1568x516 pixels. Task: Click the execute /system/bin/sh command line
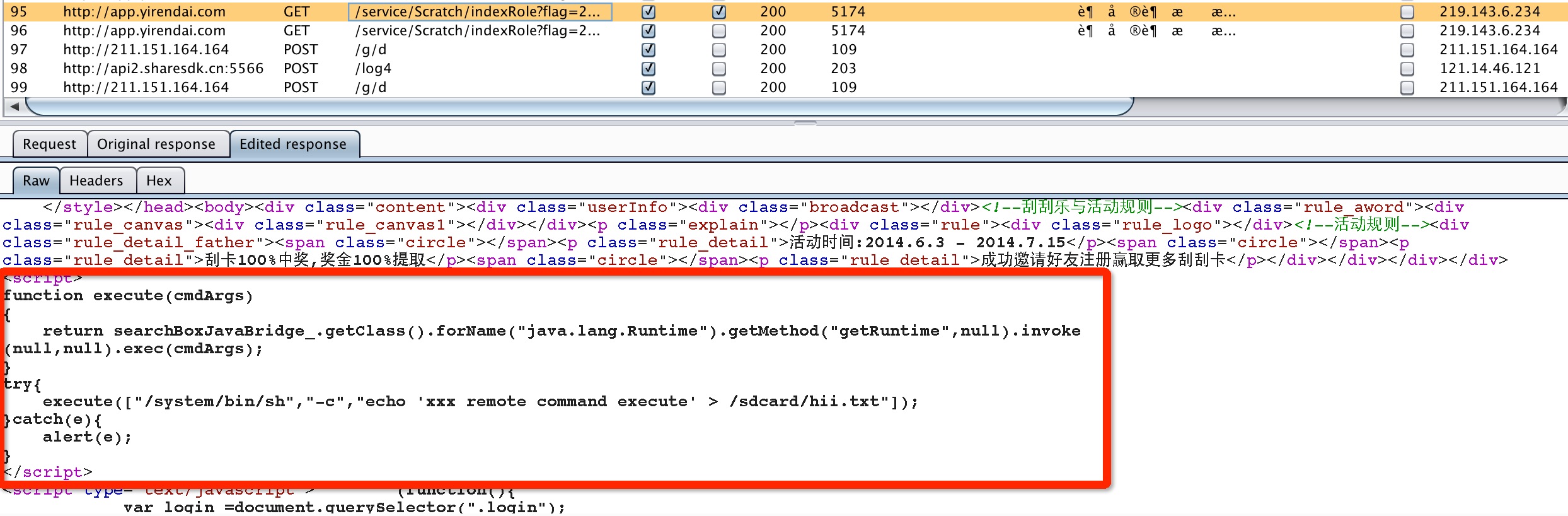(481, 402)
